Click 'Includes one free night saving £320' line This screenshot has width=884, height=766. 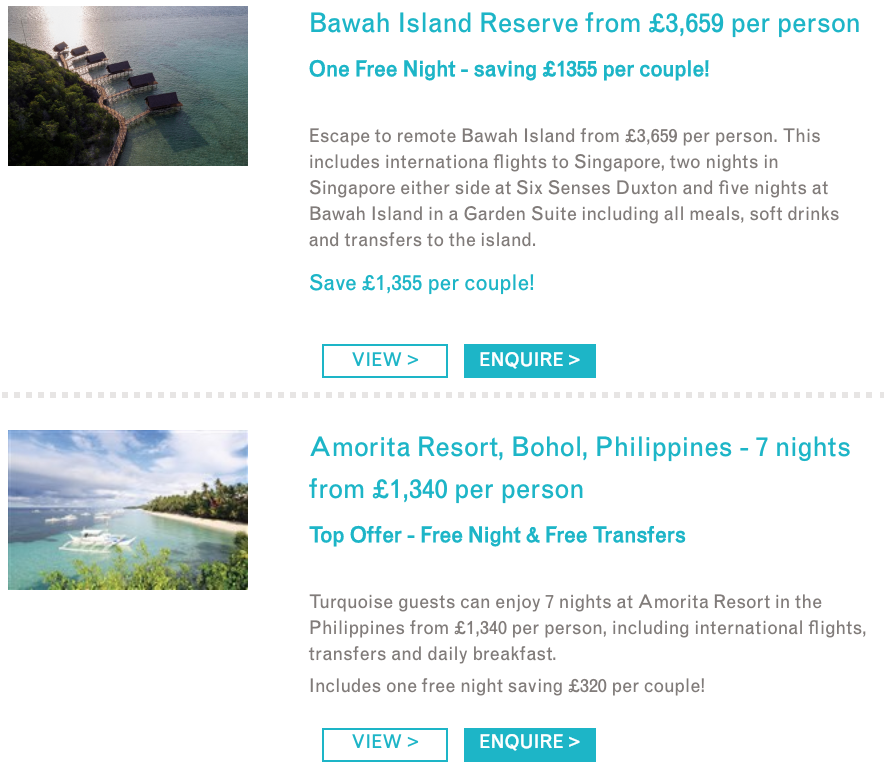click(507, 686)
